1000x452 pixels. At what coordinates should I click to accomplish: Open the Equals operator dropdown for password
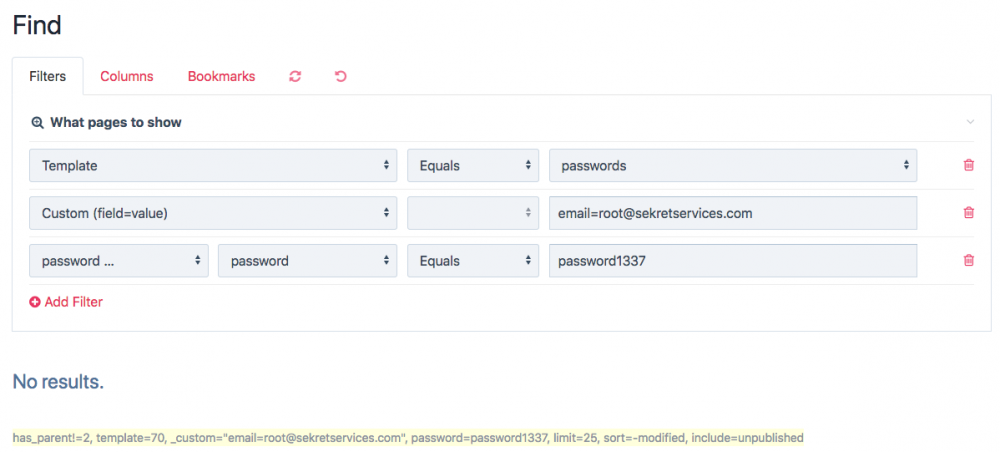click(x=473, y=261)
